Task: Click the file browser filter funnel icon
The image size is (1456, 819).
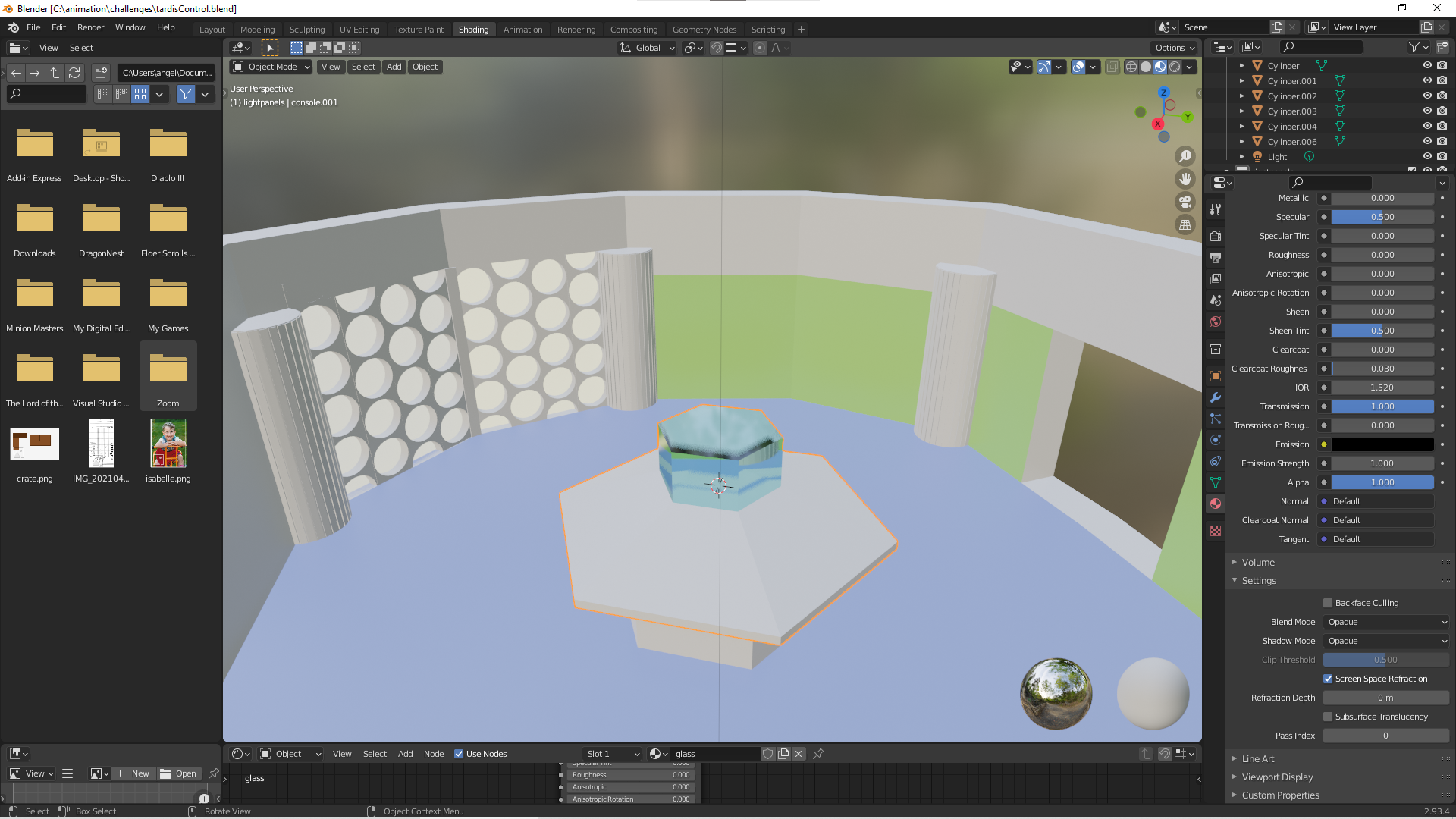Action: (186, 94)
